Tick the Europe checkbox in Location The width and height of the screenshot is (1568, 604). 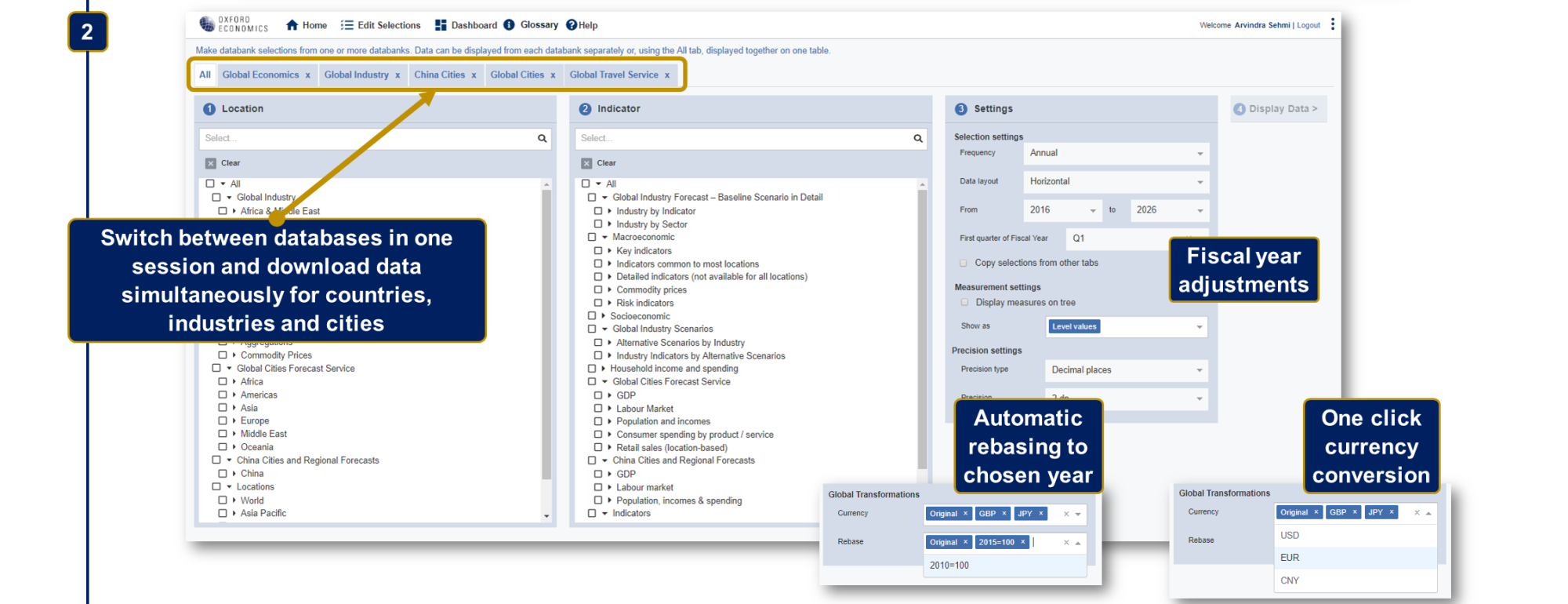223,420
